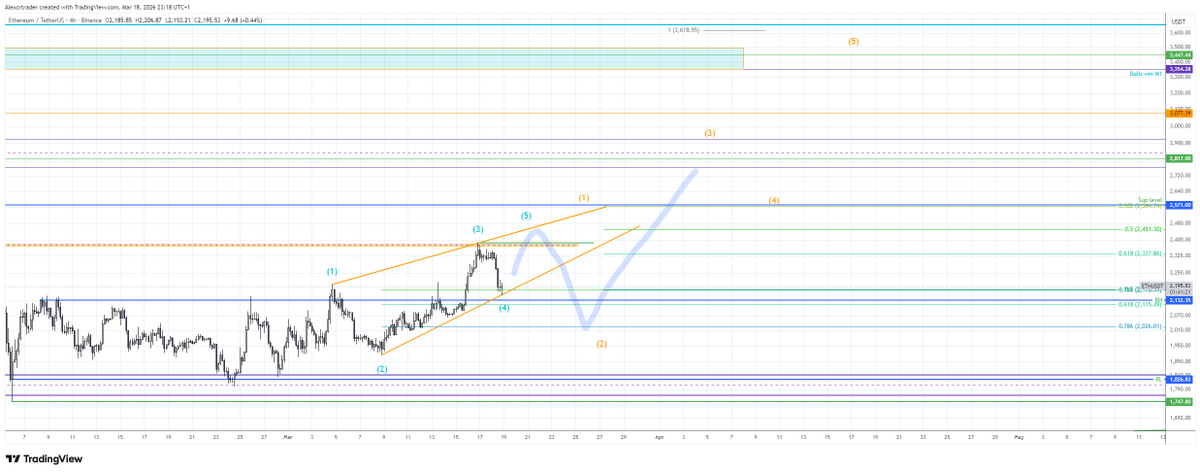Click the orange (4) wave label
The height and width of the screenshot is (473, 1200).
(774, 201)
